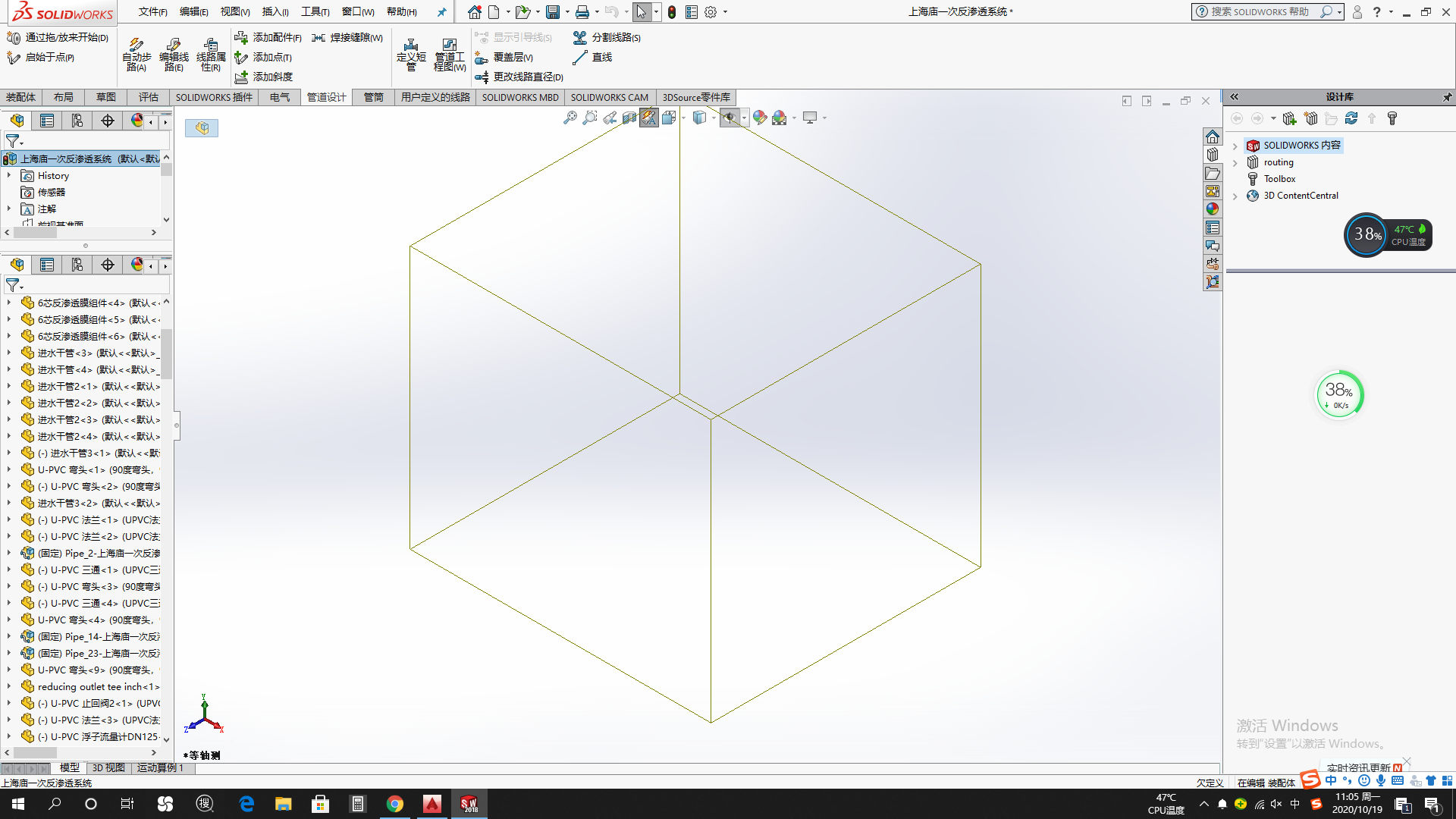Click the 编辑线路 button

[174, 55]
